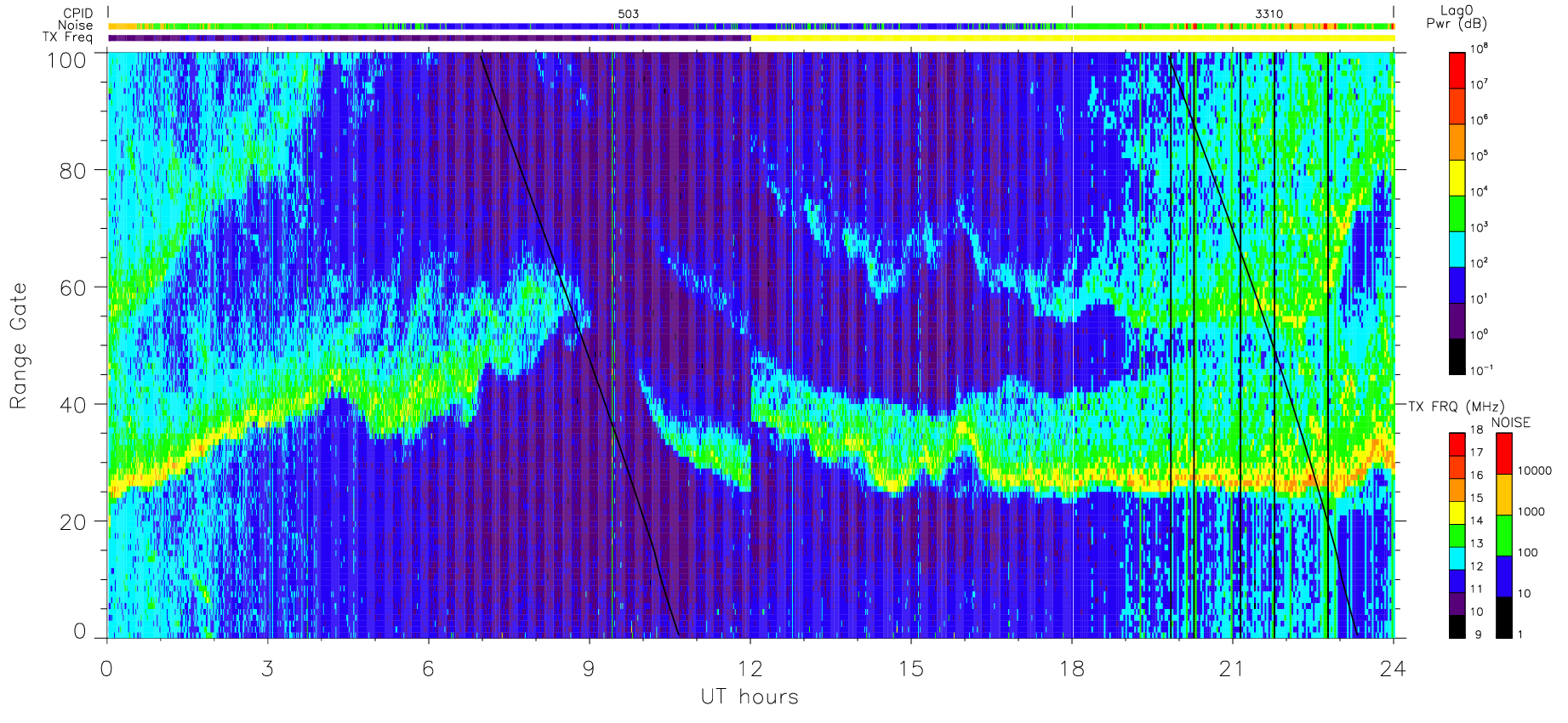Click yellow portion of the TX Freq bar
This screenshot has width=1568, height=723.
coord(1072,37)
